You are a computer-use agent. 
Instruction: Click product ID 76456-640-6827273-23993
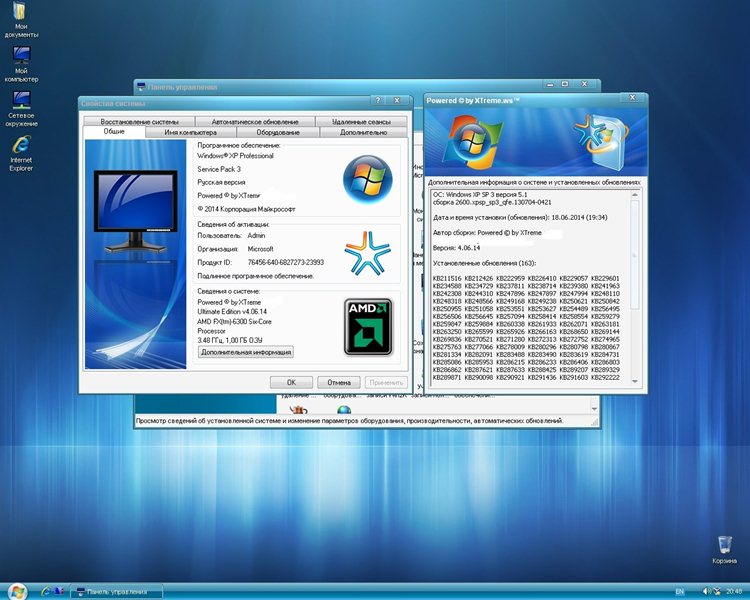pos(286,262)
